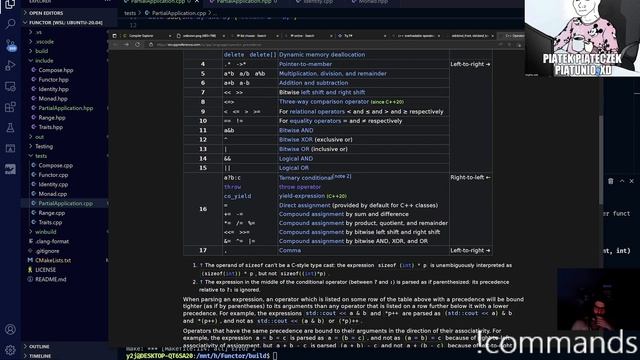Open the Three-way comparison operator link

pyautogui.click(x=324, y=102)
